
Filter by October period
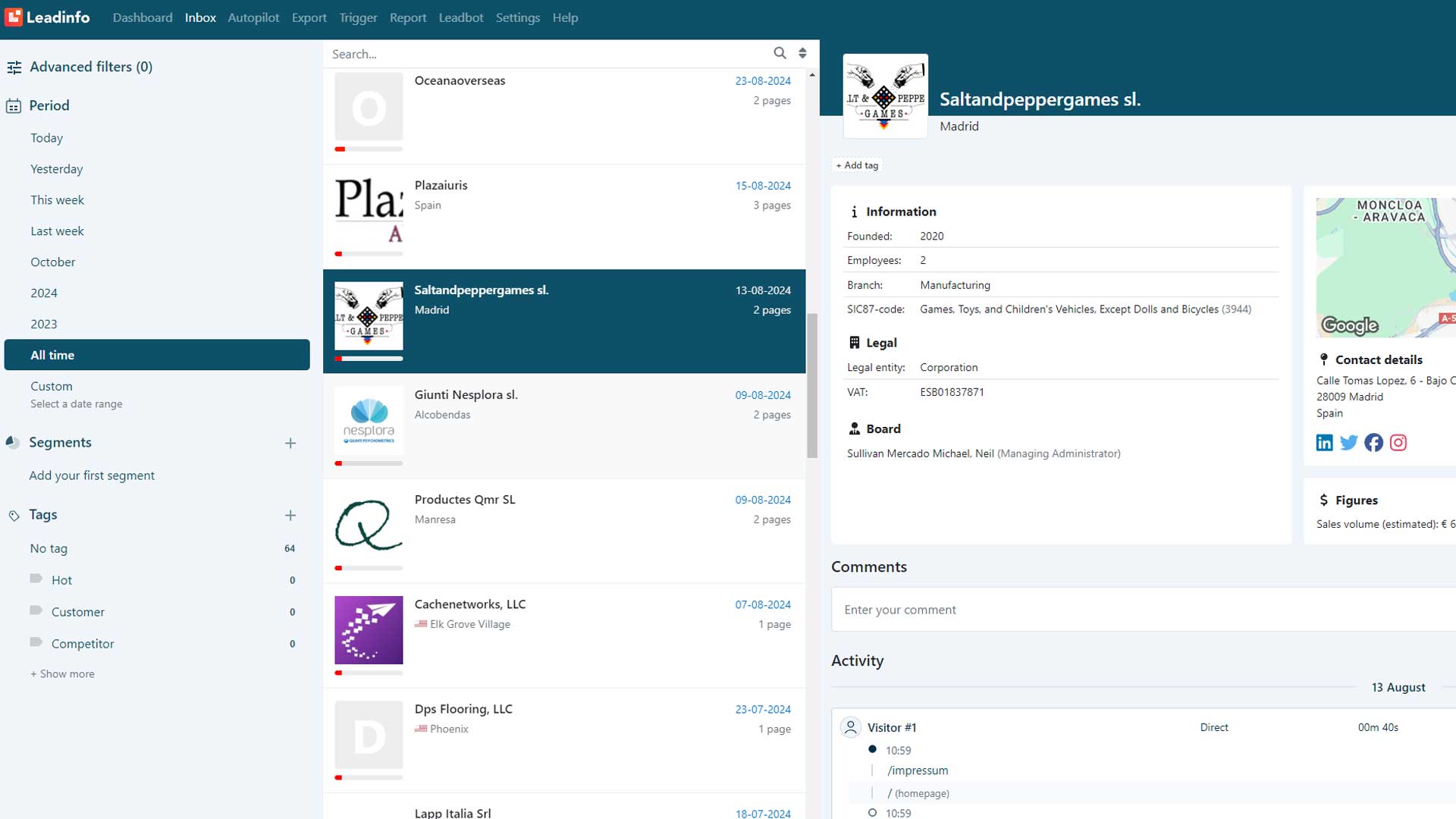click(53, 262)
